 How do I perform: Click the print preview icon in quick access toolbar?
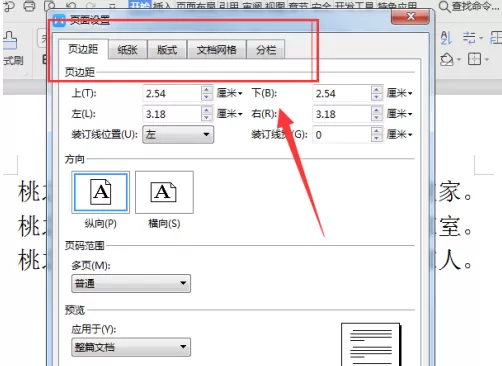50,5
